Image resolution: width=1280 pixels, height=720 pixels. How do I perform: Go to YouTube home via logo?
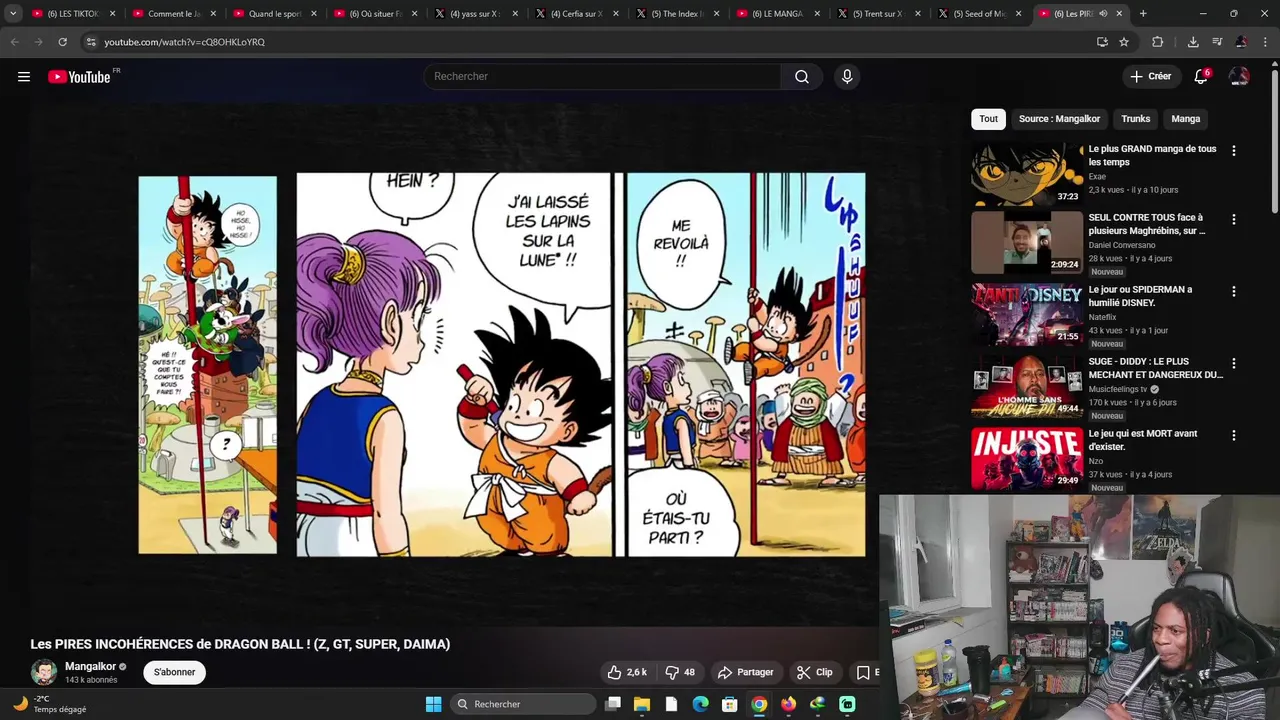pos(79,77)
